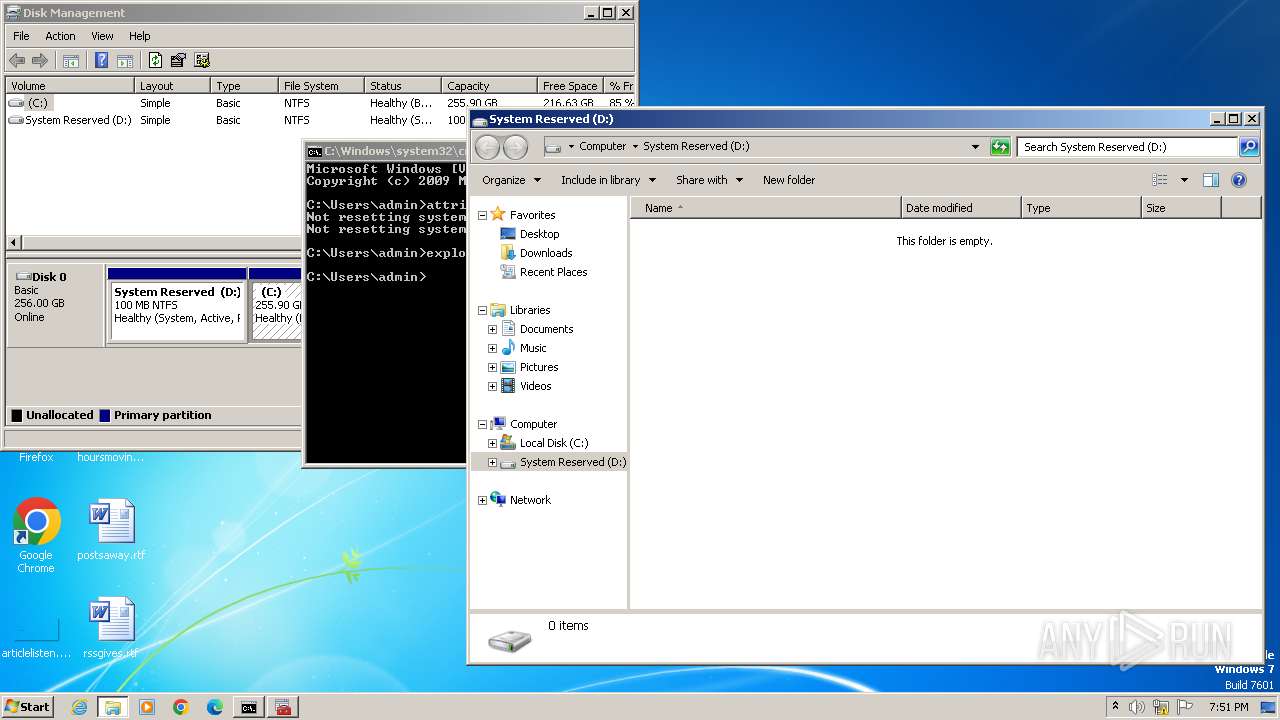The width and height of the screenshot is (1280, 720).
Task: Select rssgives.rtf on the desktop
Action: pos(111,628)
